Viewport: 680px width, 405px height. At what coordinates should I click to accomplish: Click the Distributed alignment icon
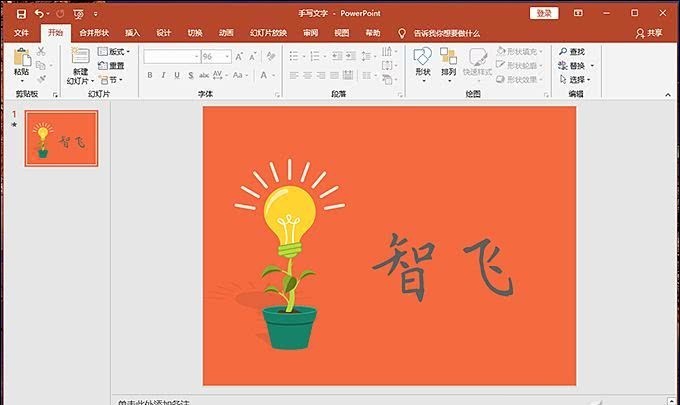click(348, 75)
